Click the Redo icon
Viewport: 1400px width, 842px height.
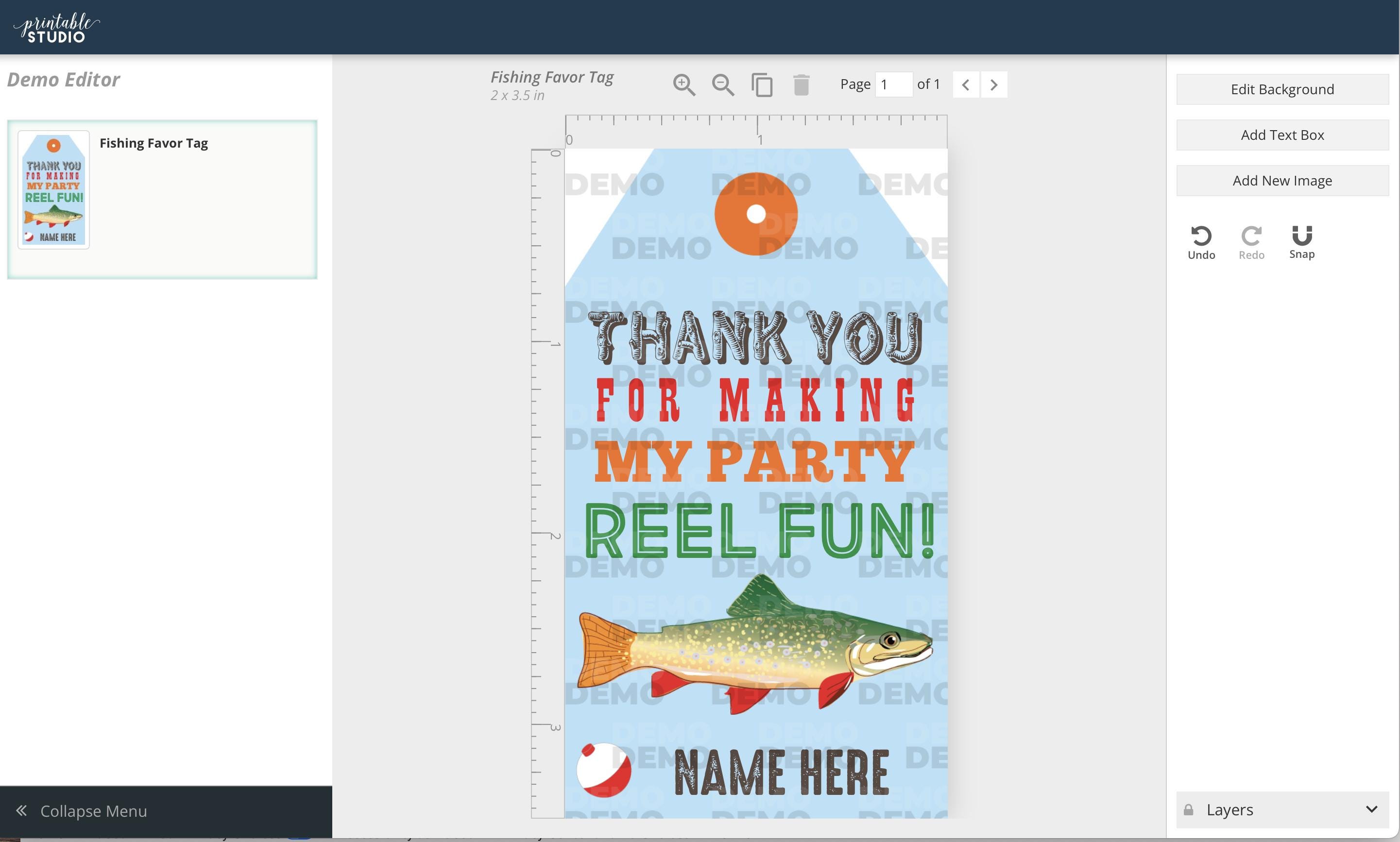[x=1251, y=243]
